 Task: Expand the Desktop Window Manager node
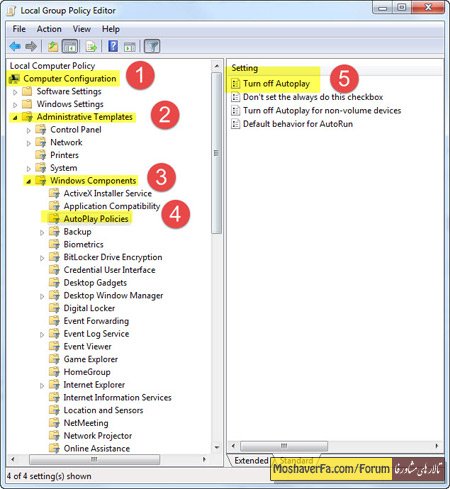pos(42,296)
